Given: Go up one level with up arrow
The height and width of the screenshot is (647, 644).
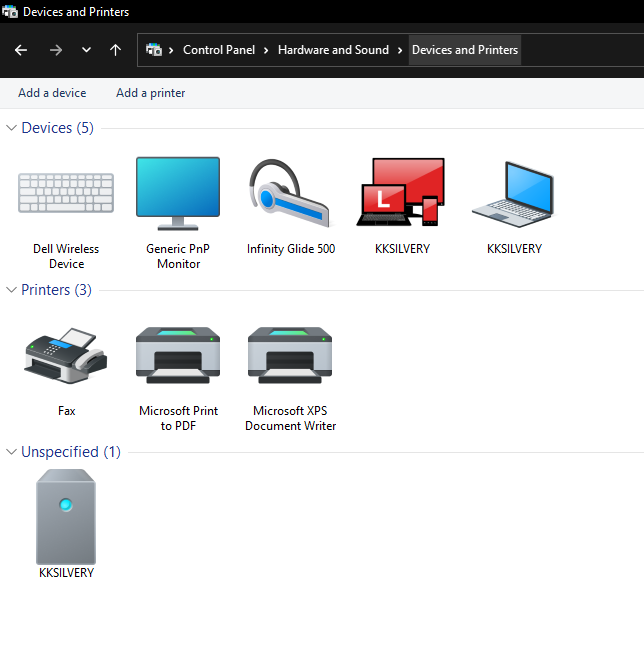Looking at the screenshot, I should point(115,50).
